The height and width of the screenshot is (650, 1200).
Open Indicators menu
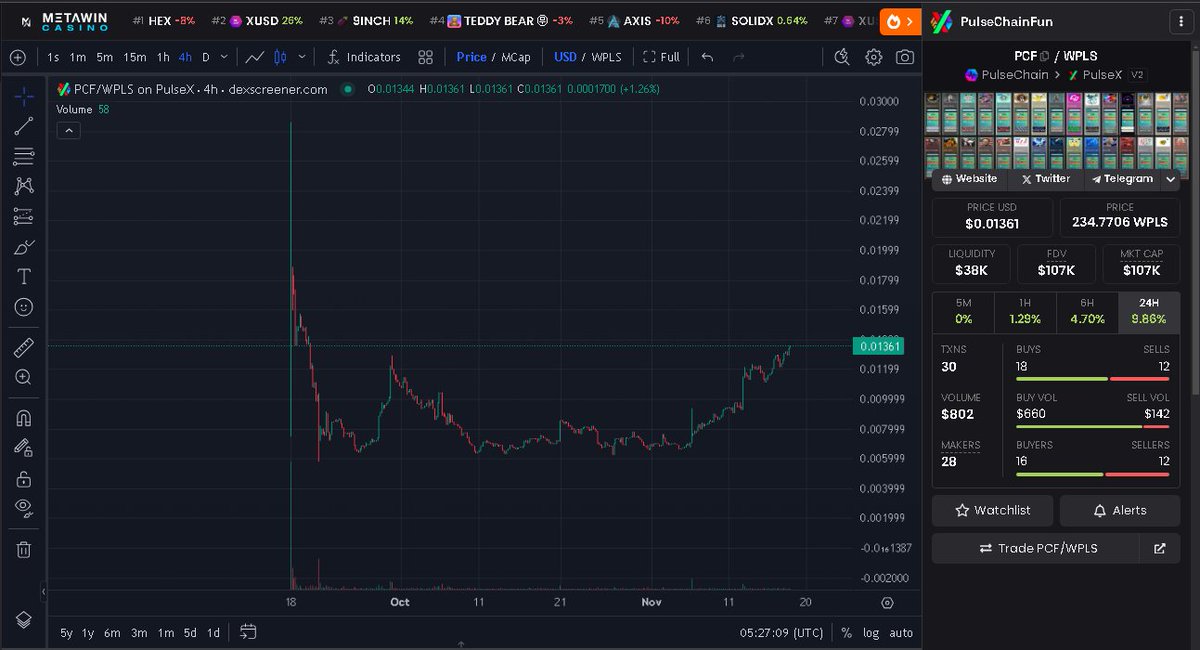tap(365, 57)
